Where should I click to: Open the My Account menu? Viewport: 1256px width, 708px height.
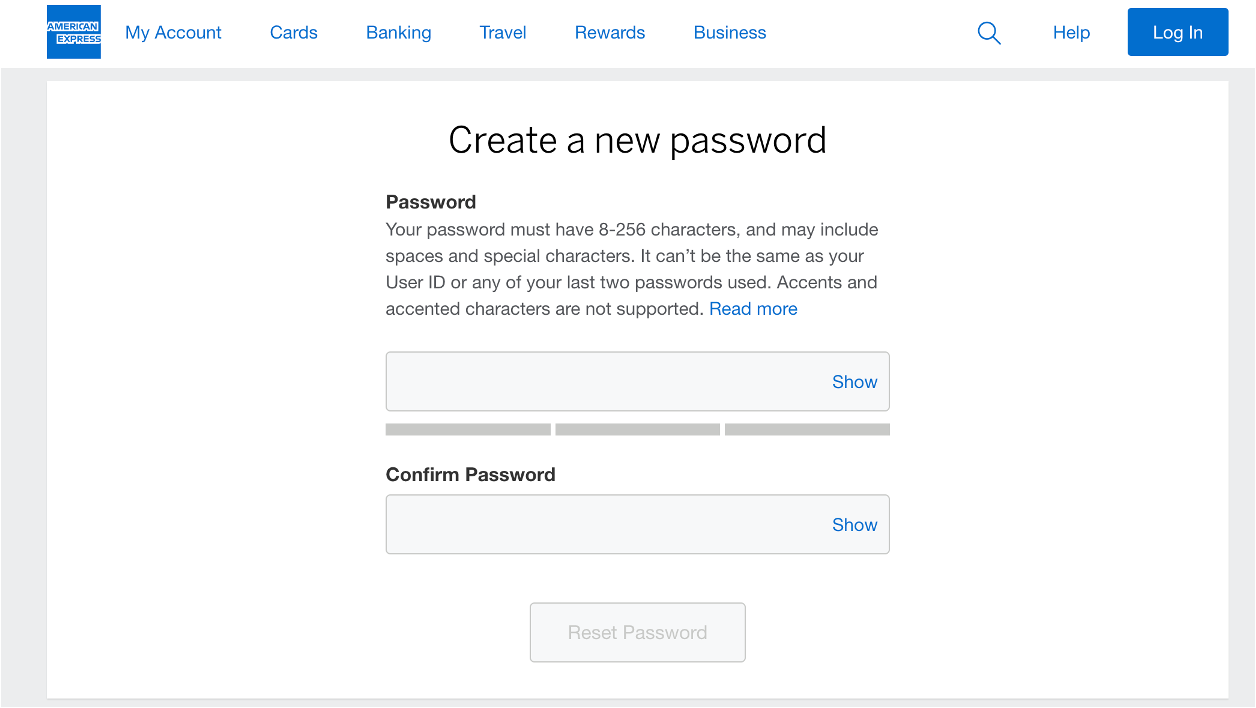tap(173, 32)
